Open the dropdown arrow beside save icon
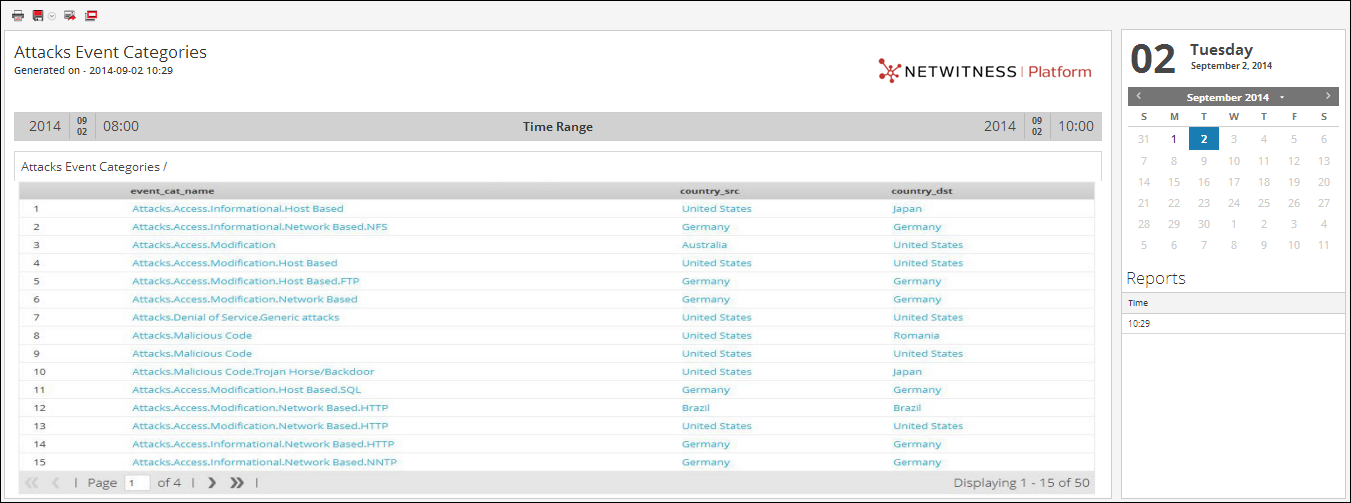 pos(52,16)
